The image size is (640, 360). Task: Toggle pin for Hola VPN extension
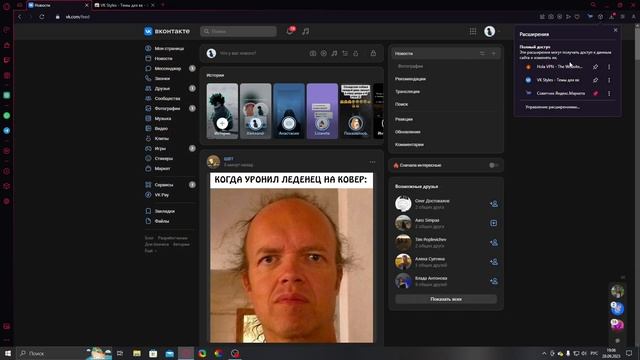596,67
